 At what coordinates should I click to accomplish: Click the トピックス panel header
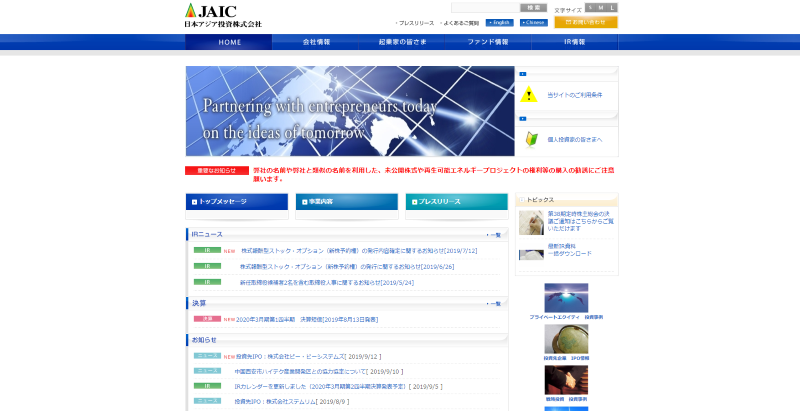coord(567,200)
